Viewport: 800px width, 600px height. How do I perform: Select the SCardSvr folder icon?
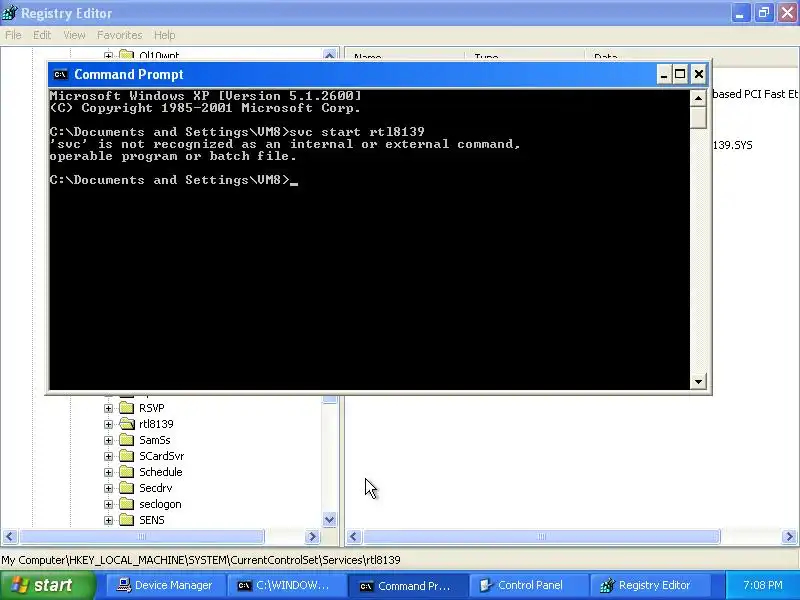(126, 456)
